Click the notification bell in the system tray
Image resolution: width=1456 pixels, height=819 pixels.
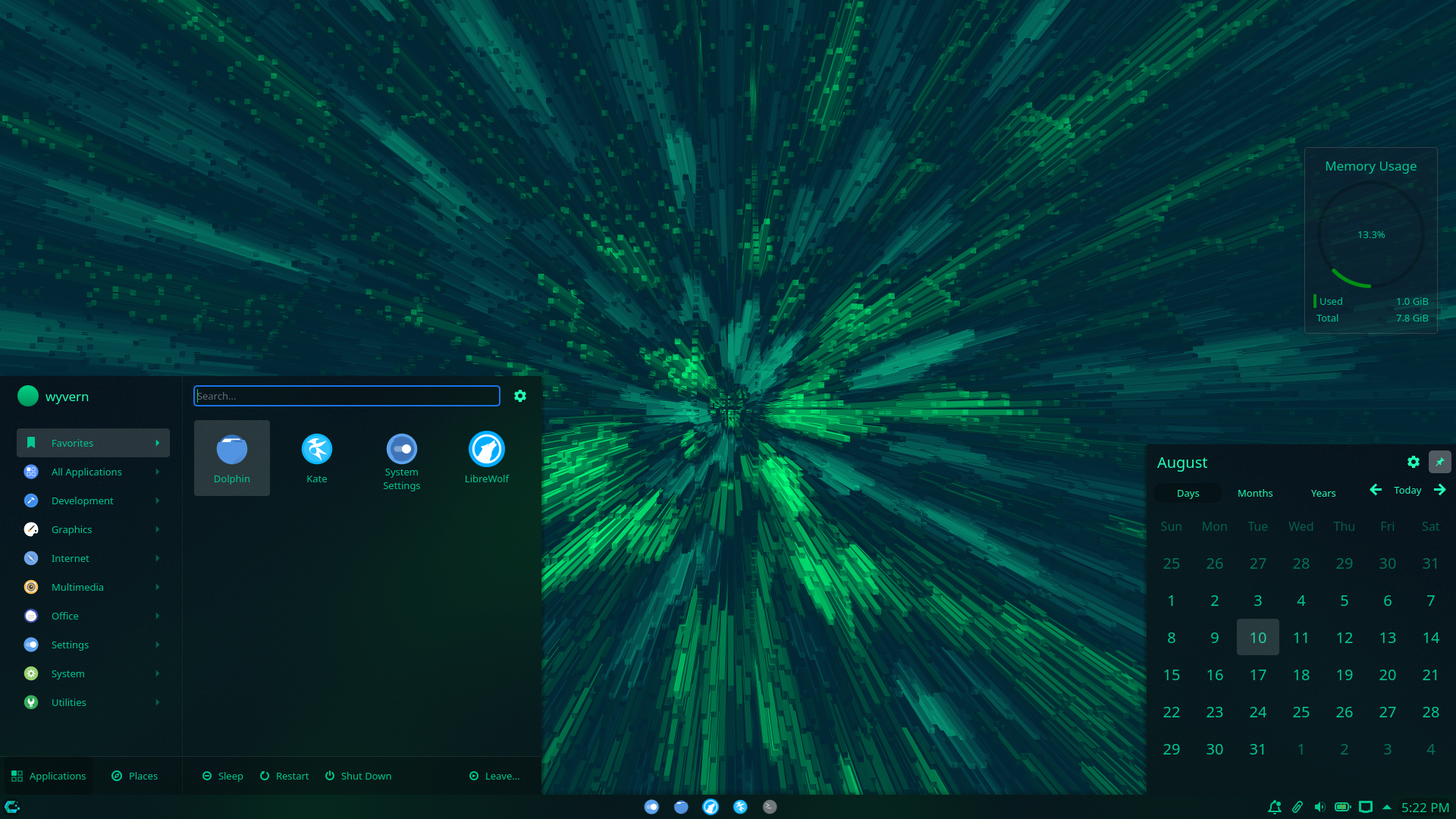click(1275, 807)
